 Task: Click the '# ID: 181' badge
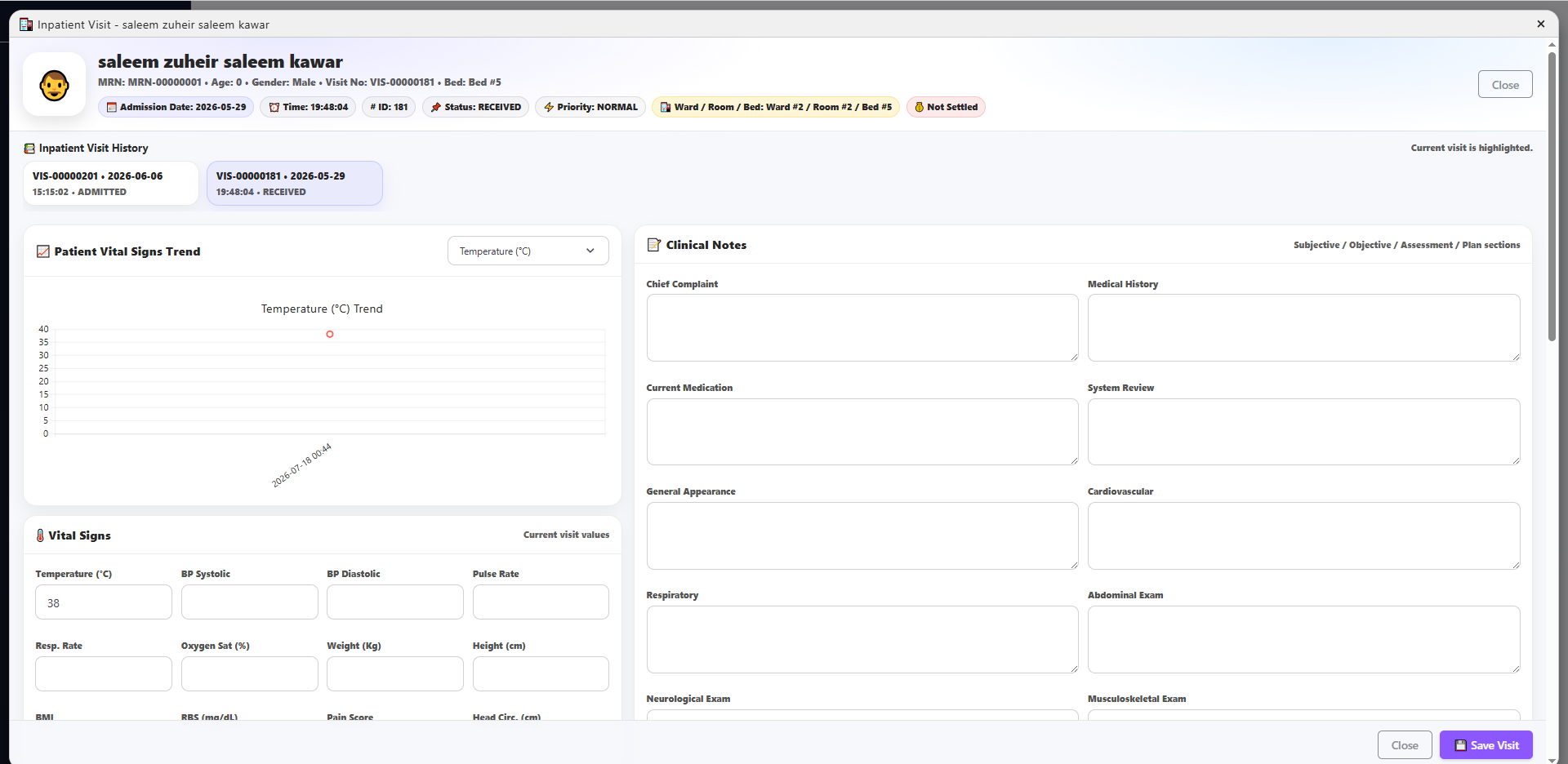click(x=389, y=107)
